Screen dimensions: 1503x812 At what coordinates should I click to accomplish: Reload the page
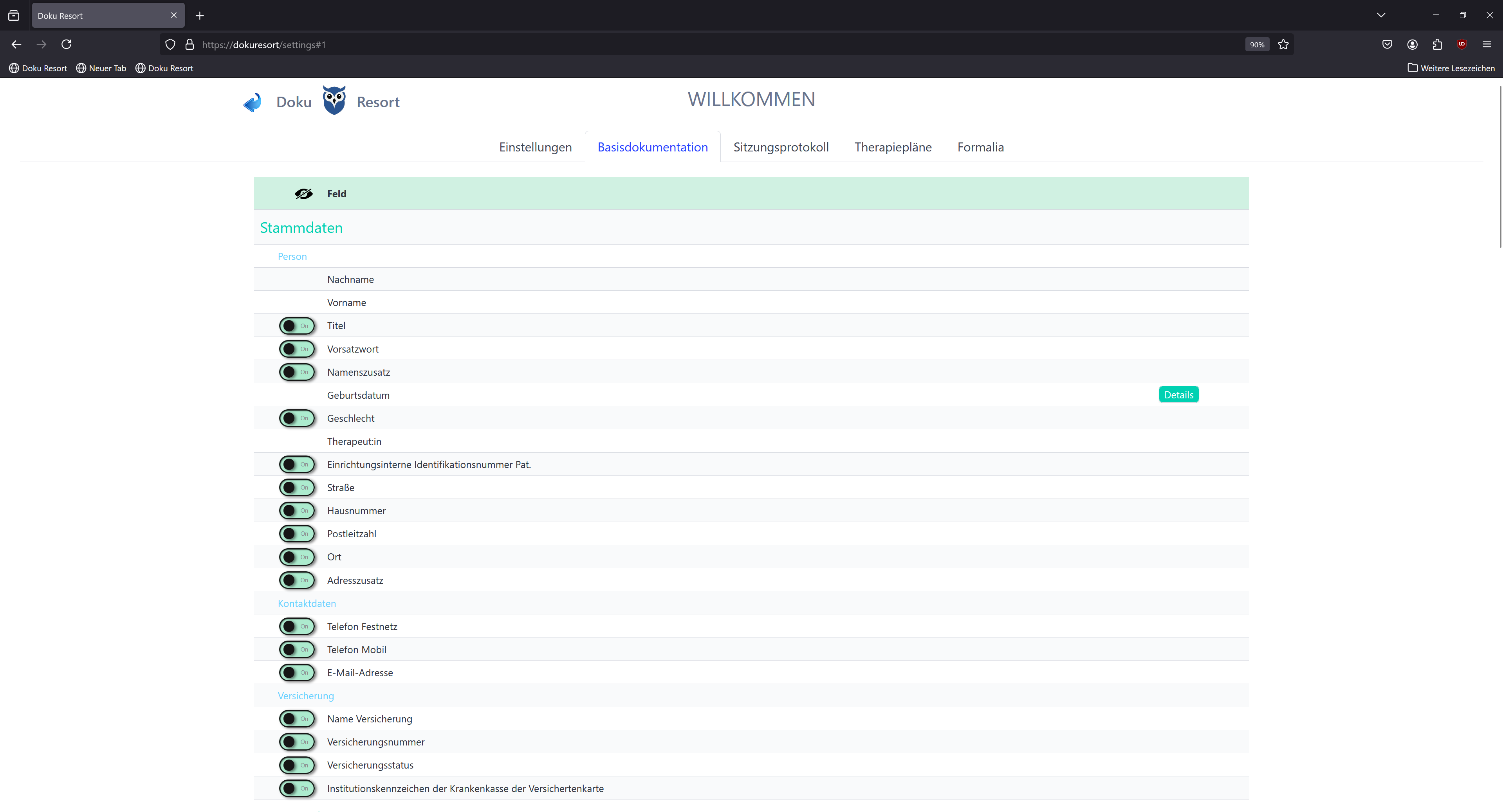[67, 44]
